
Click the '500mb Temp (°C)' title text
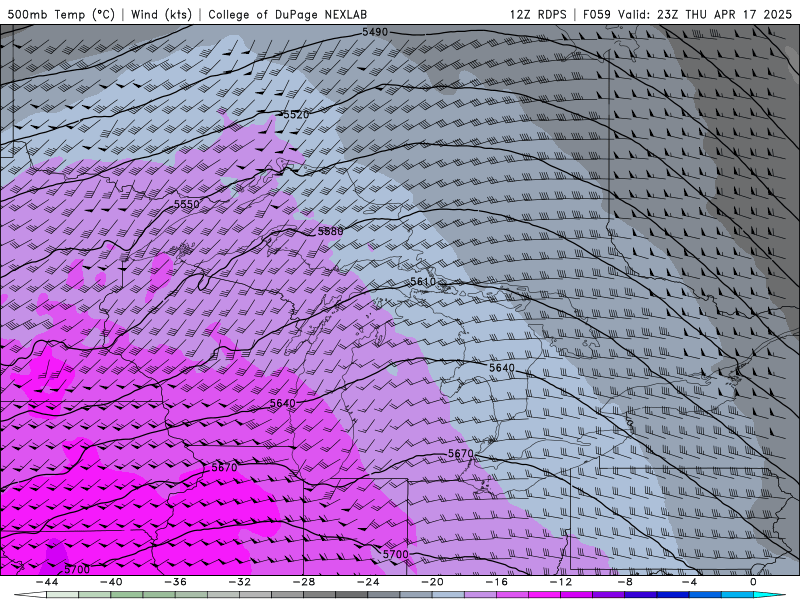pos(61,14)
